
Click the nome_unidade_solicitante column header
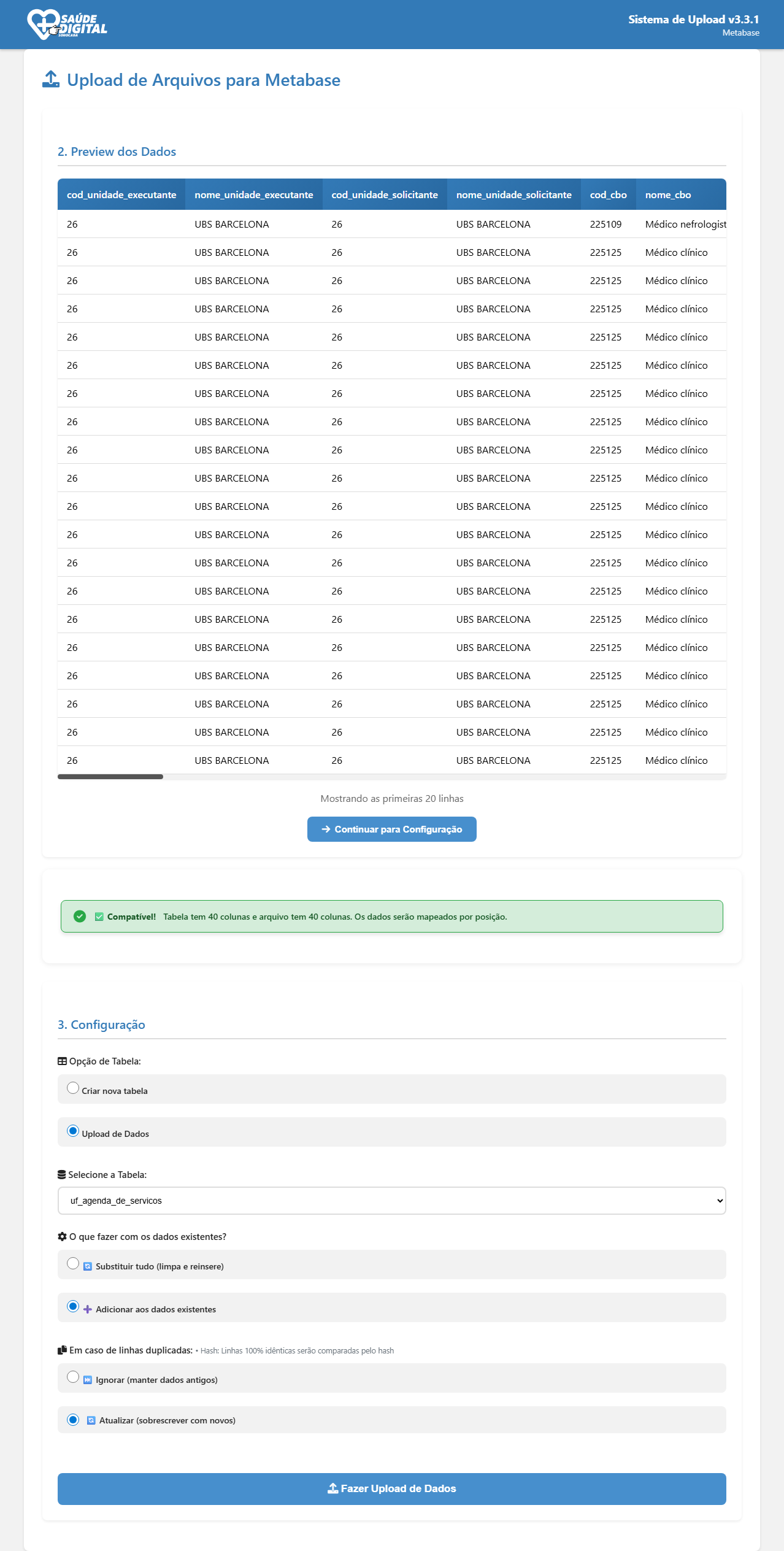pos(513,194)
